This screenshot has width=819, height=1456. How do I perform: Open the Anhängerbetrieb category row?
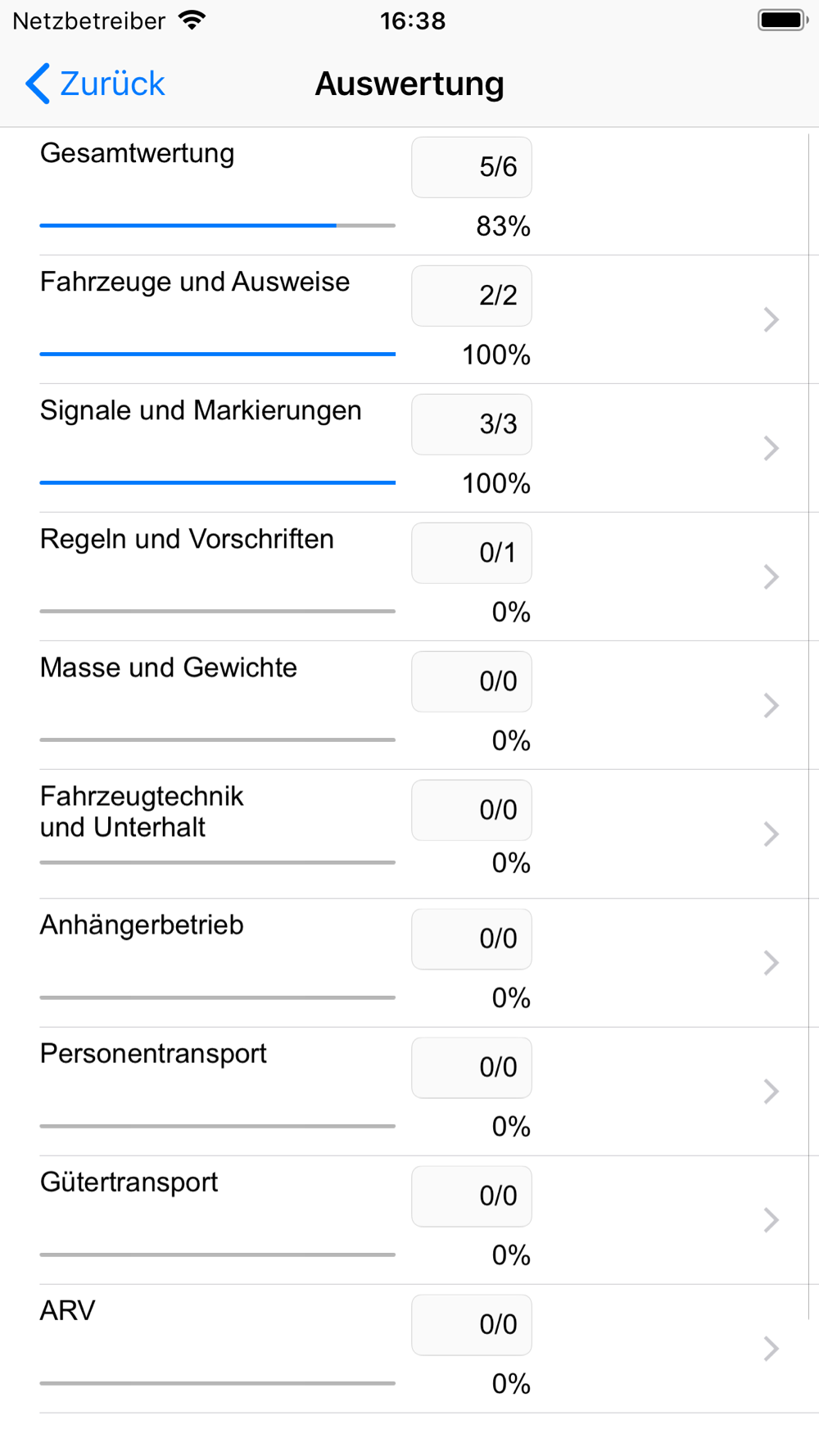tap(409, 963)
